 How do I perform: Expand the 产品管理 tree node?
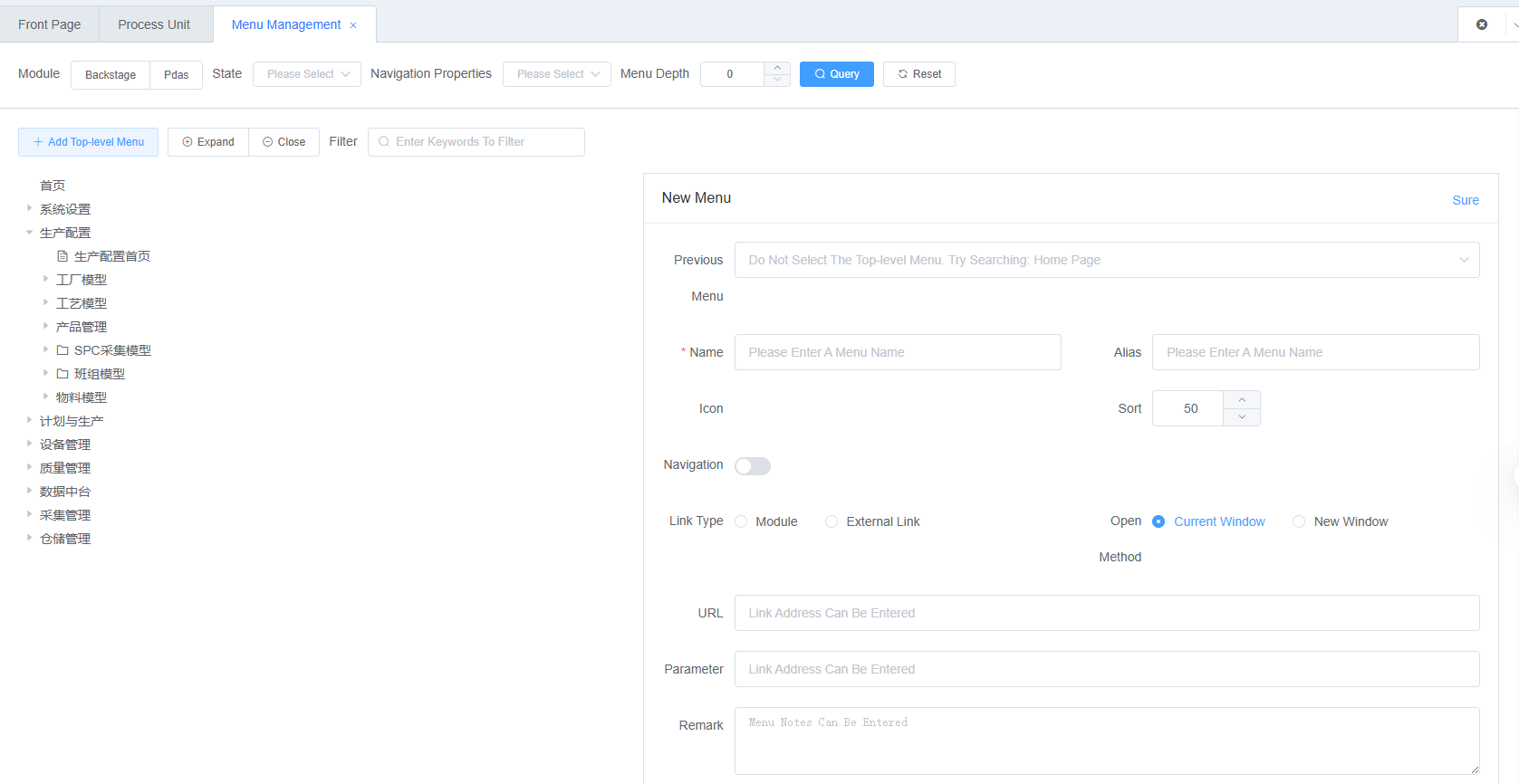click(45, 326)
